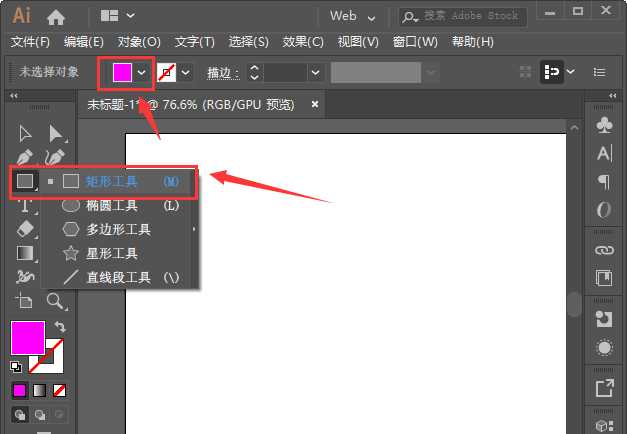627x434 pixels.
Task: Open the stroke weight (描边) dropdown
Action: (x=316, y=73)
